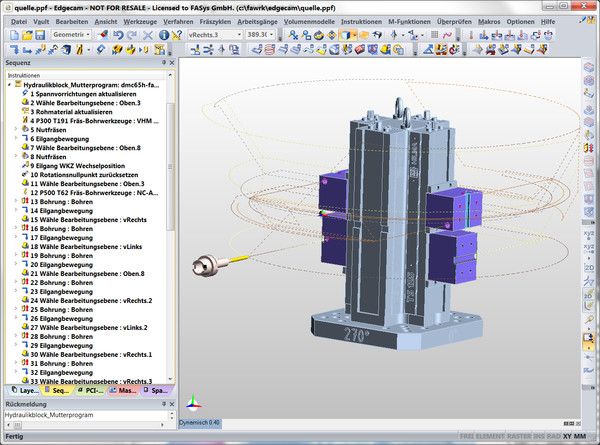
Task: Click the 2D view icon in right sidebar
Action: pos(589,268)
